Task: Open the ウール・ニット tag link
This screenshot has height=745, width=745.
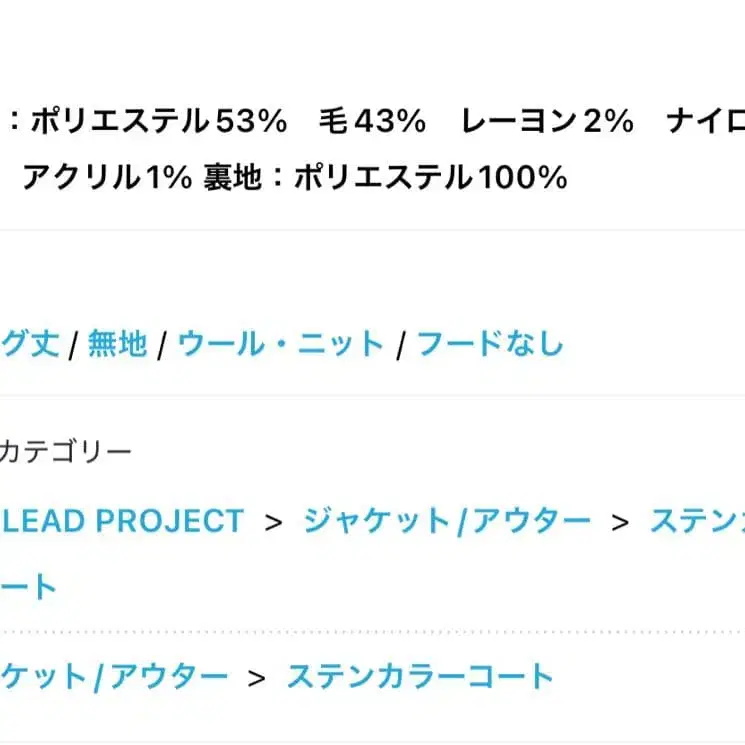Action: pos(281,345)
